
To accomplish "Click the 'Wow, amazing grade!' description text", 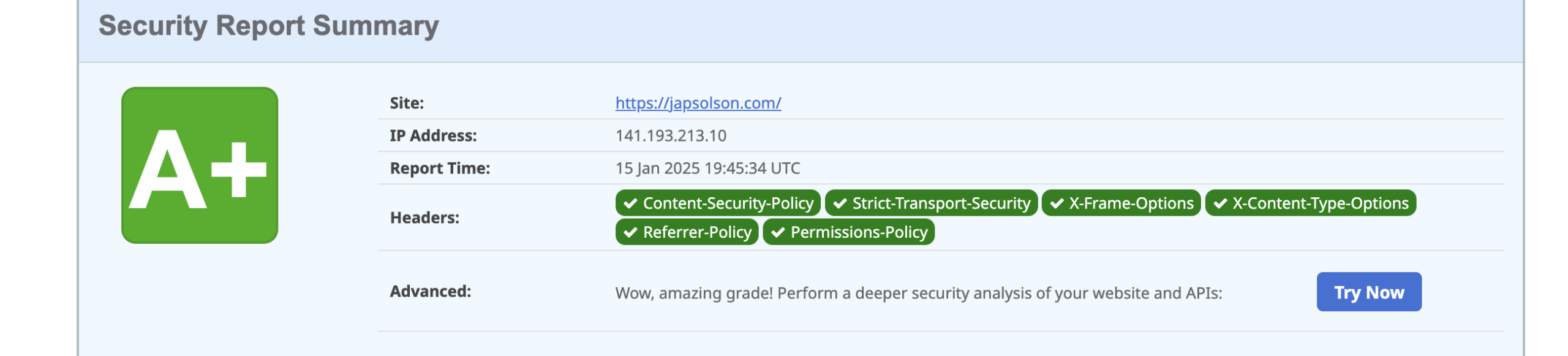I will click(x=918, y=293).
